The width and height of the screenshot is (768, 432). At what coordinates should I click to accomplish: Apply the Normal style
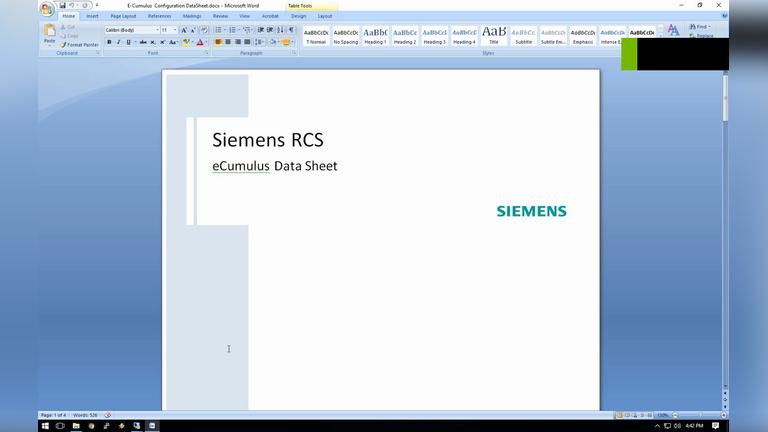pos(316,36)
